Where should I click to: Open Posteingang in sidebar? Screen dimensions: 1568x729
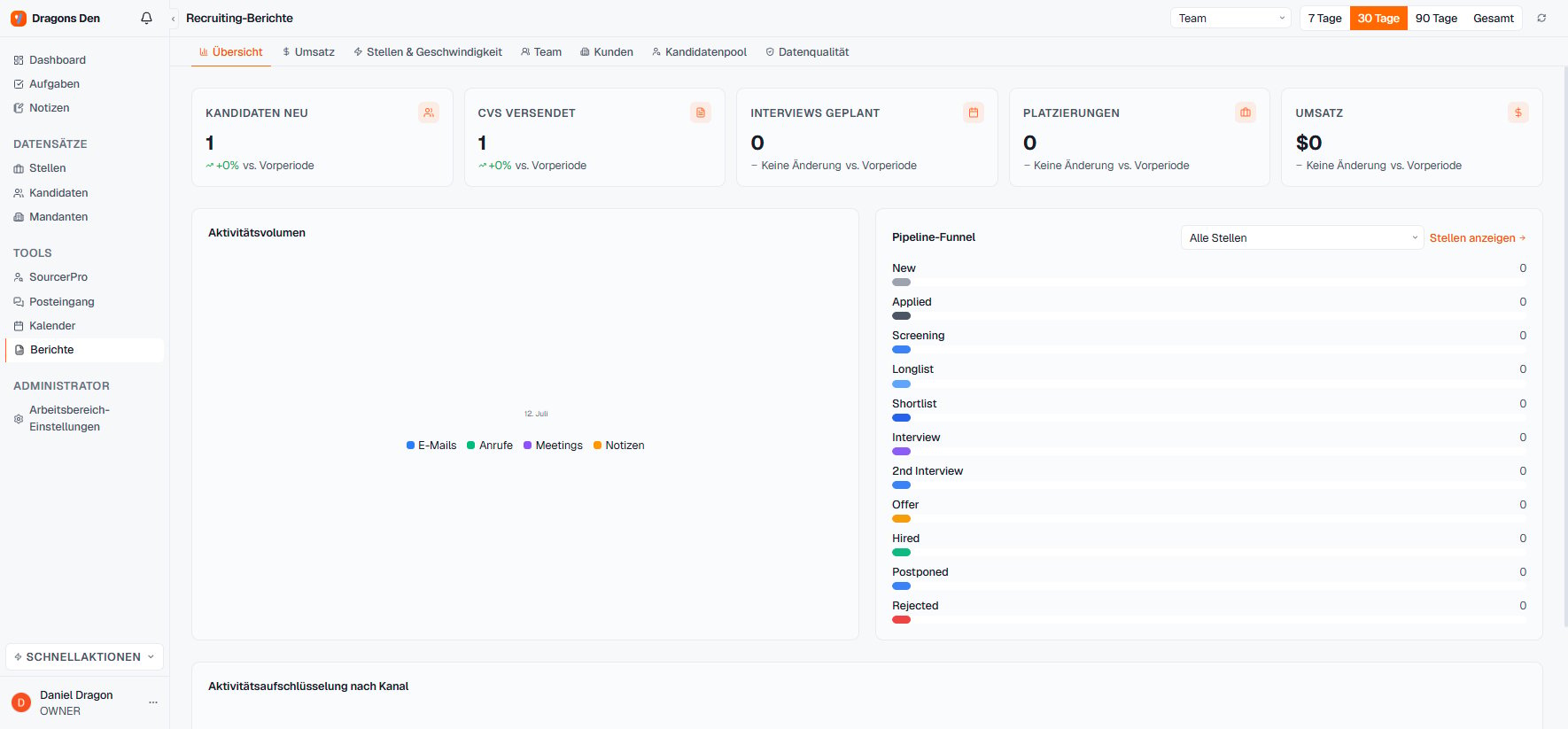point(85,302)
